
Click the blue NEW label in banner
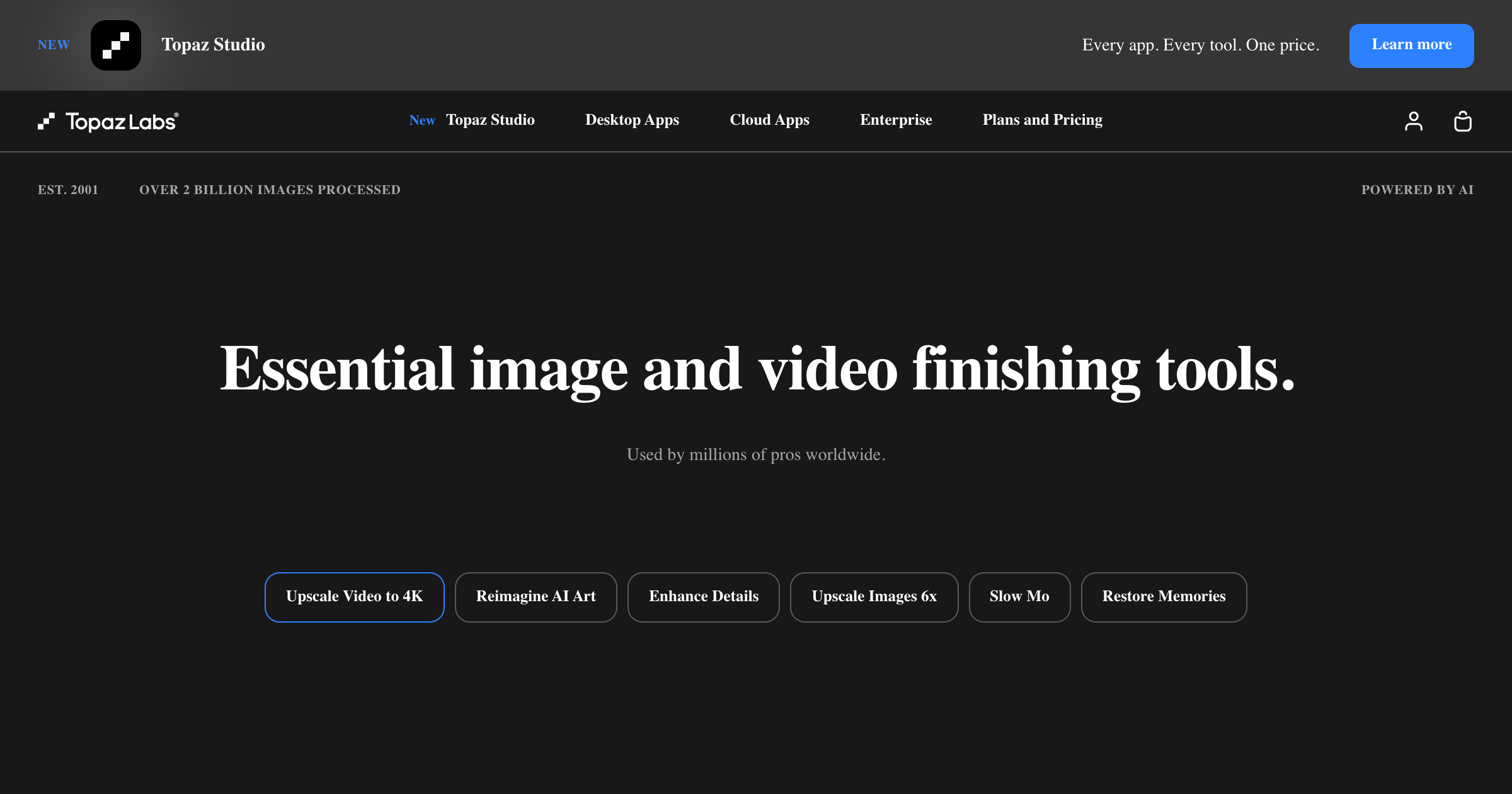54,45
